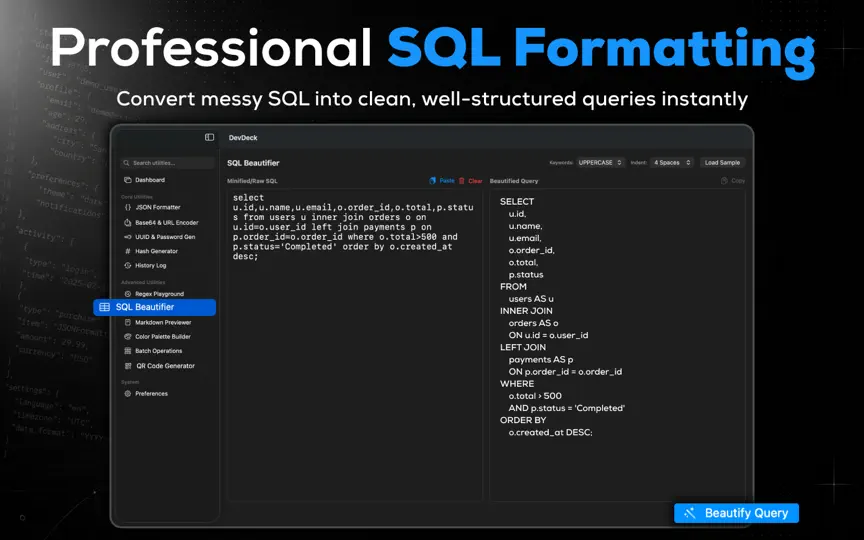Open Color Palette Builder
The height and width of the screenshot is (540, 864).
(163, 337)
